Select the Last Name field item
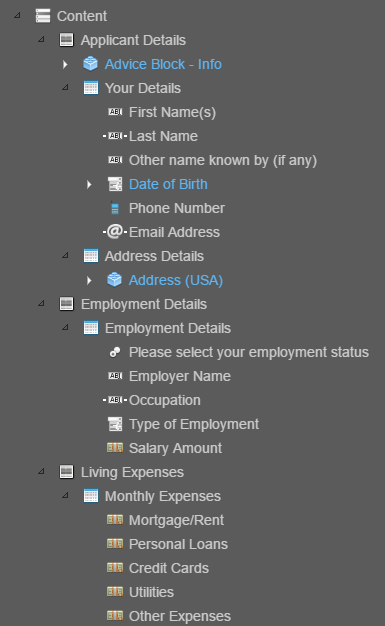385x626 pixels. click(x=163, y=136)
